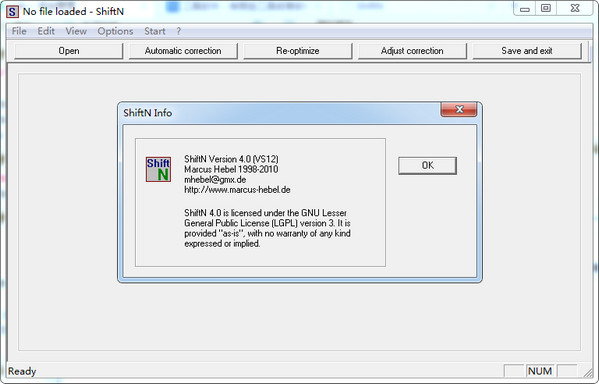Click the LGPL license paragraph text
599x384 pixels.
(267, 228)
